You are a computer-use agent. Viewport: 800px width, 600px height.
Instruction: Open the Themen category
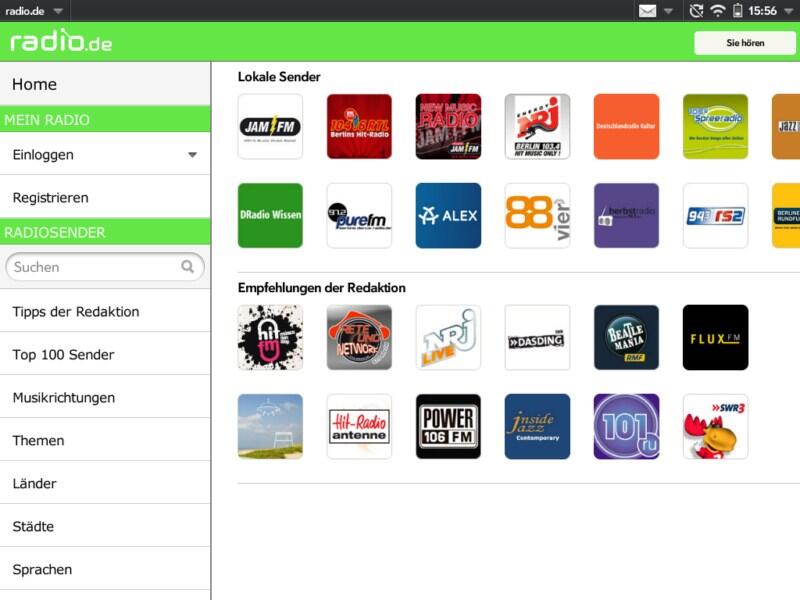coord(105,440)
